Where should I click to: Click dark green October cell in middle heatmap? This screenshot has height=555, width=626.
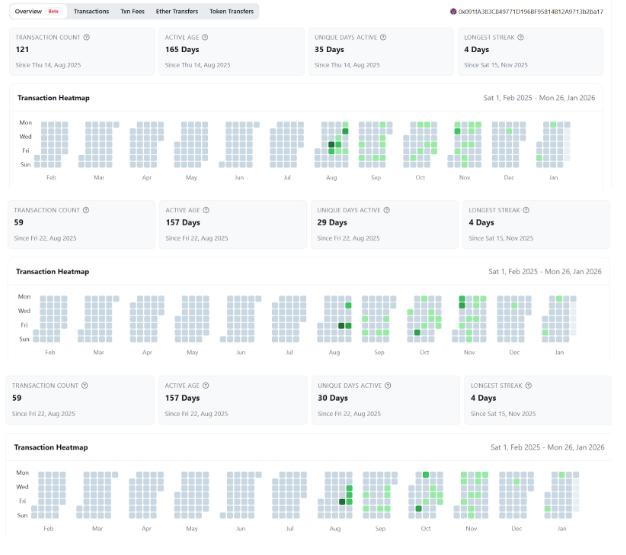coord(416,332)
